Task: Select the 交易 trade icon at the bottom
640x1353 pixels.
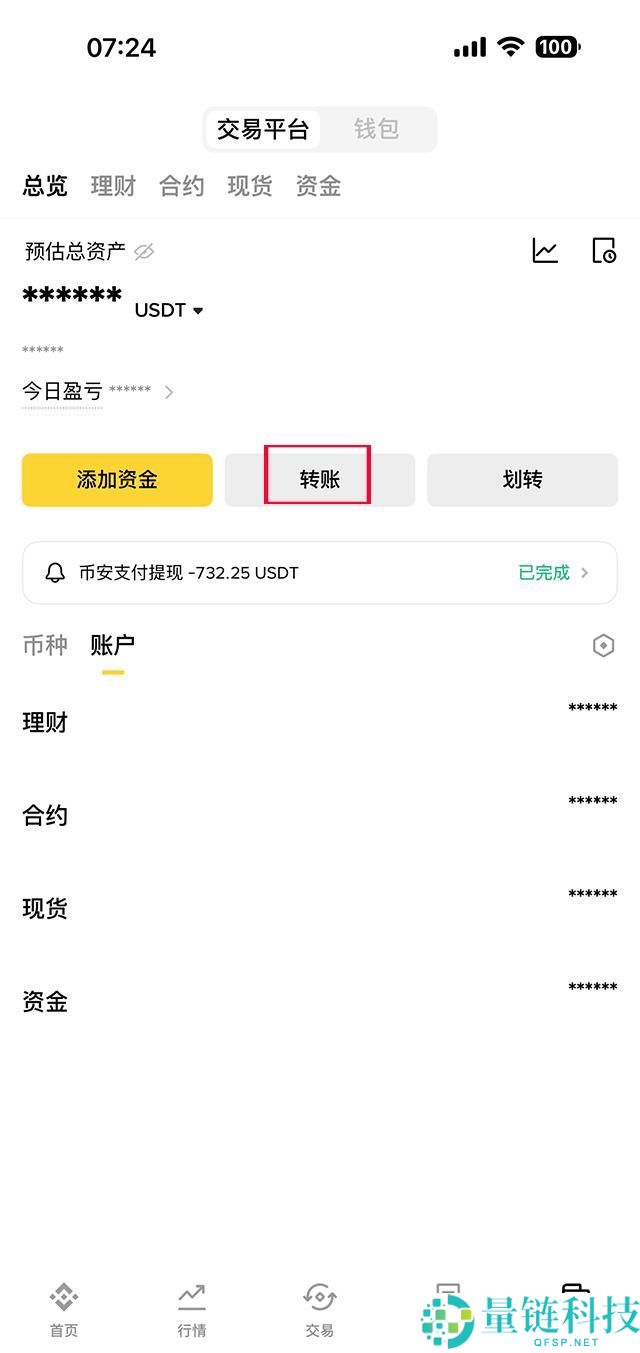Action: 319,1305
